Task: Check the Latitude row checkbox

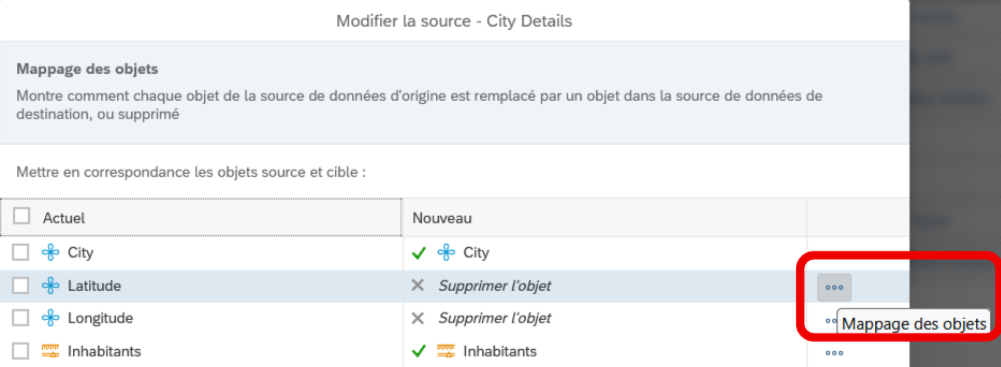Action: (x=20, y=286)
